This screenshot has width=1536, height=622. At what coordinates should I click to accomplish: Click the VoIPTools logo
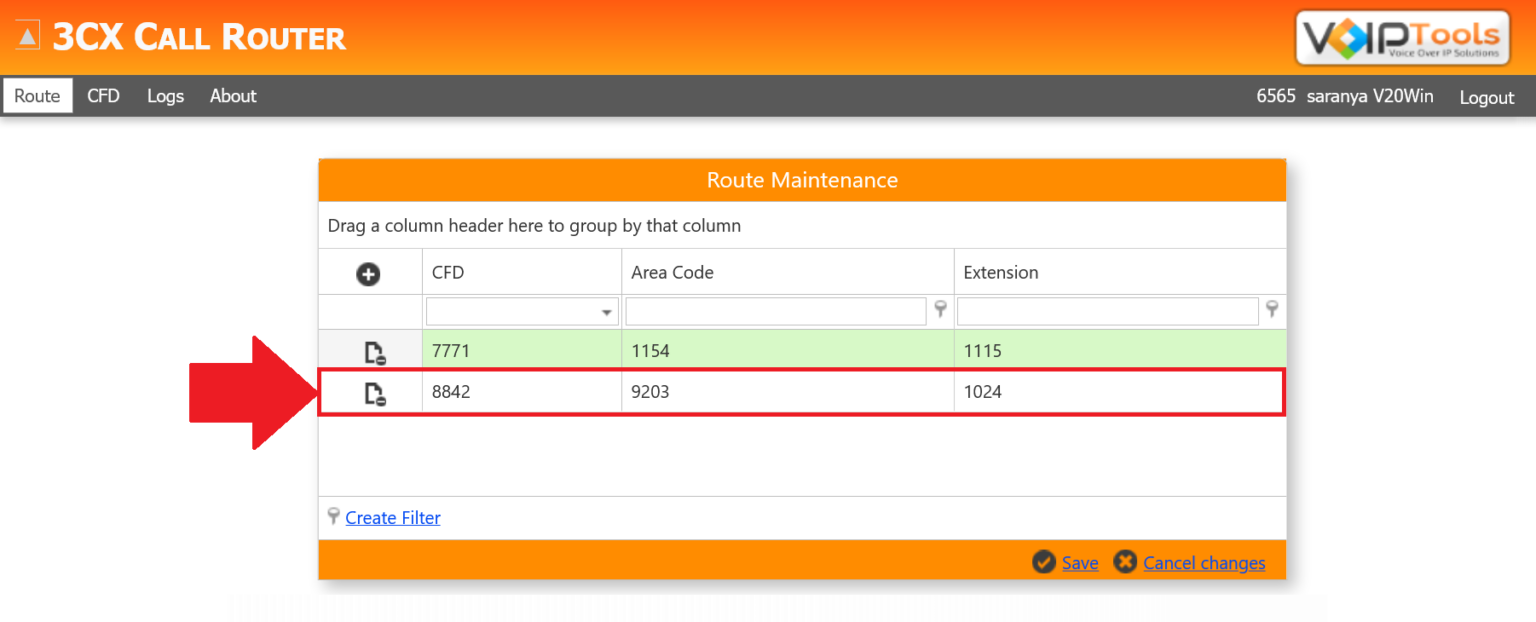[x=1402, y=37]
